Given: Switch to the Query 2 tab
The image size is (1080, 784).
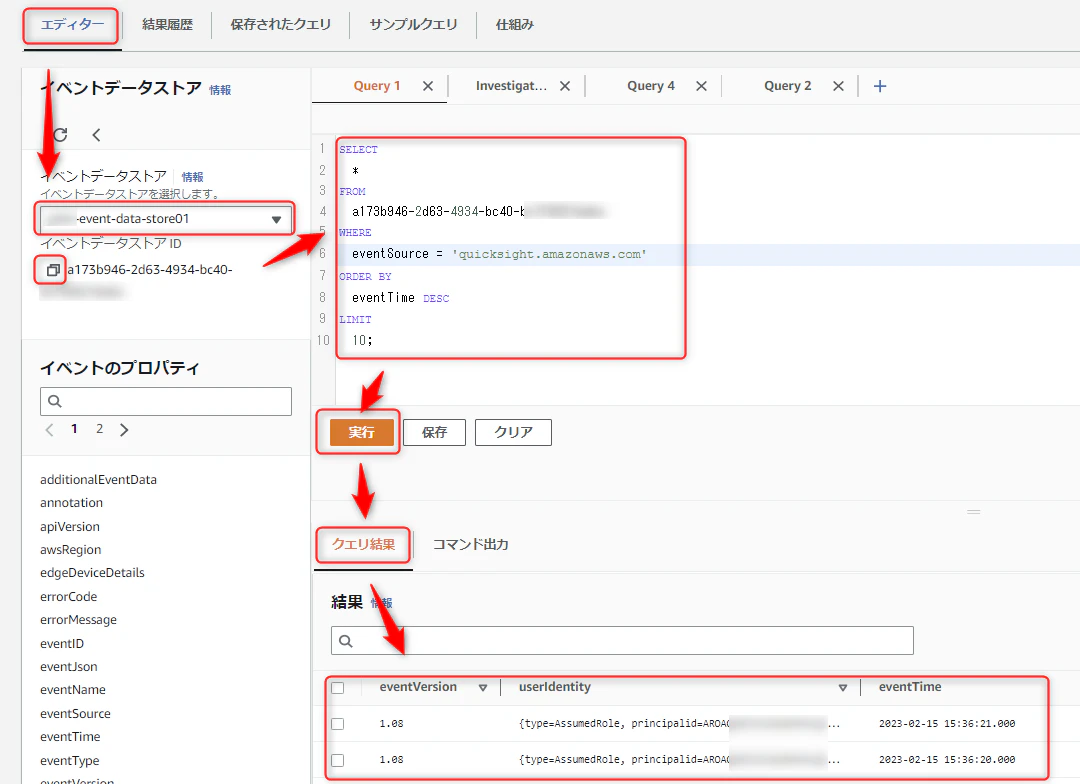Looking at the screenshot, I should point(787,86).
